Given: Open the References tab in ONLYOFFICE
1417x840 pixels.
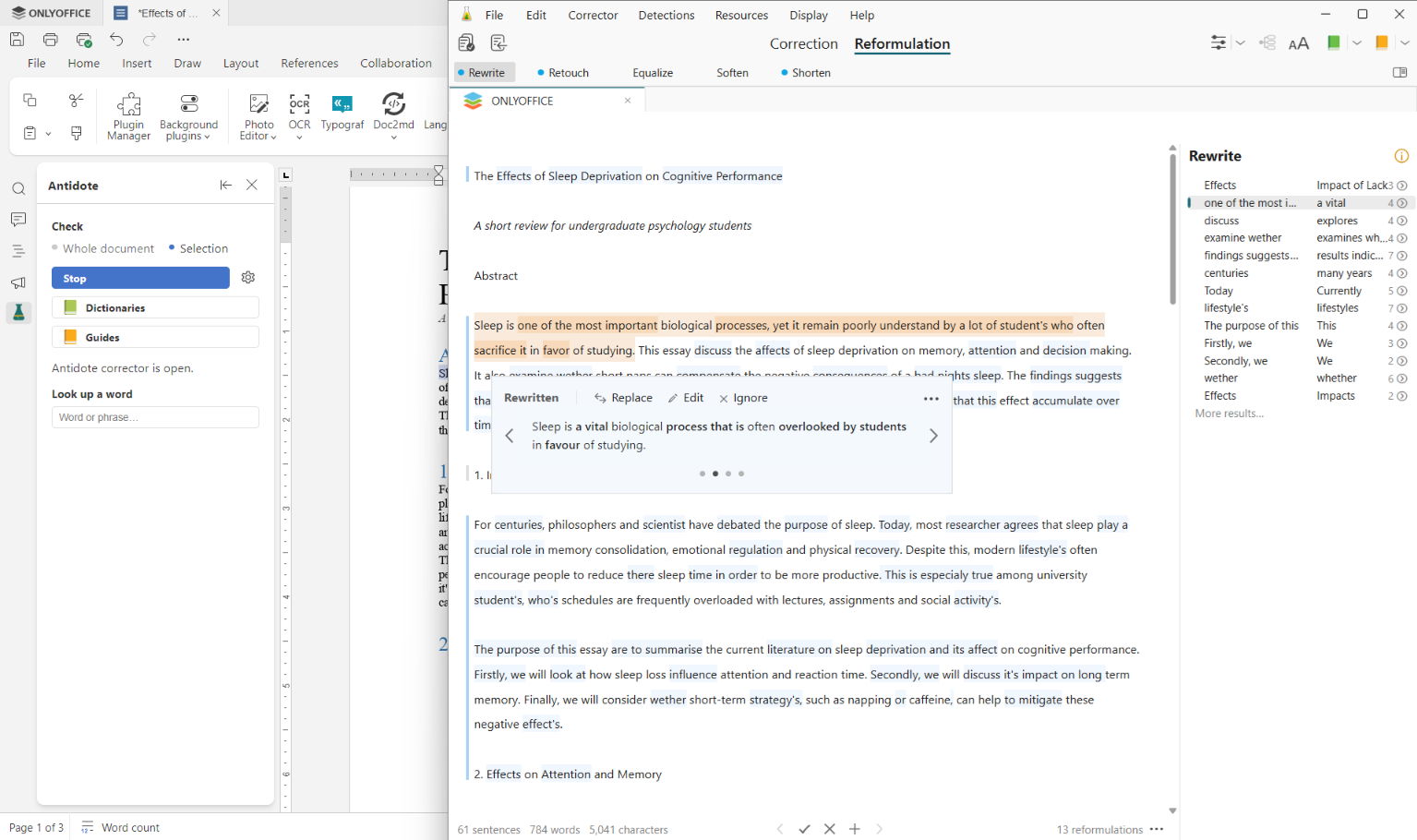Looking at the screenshot, I should pos(309,63).
